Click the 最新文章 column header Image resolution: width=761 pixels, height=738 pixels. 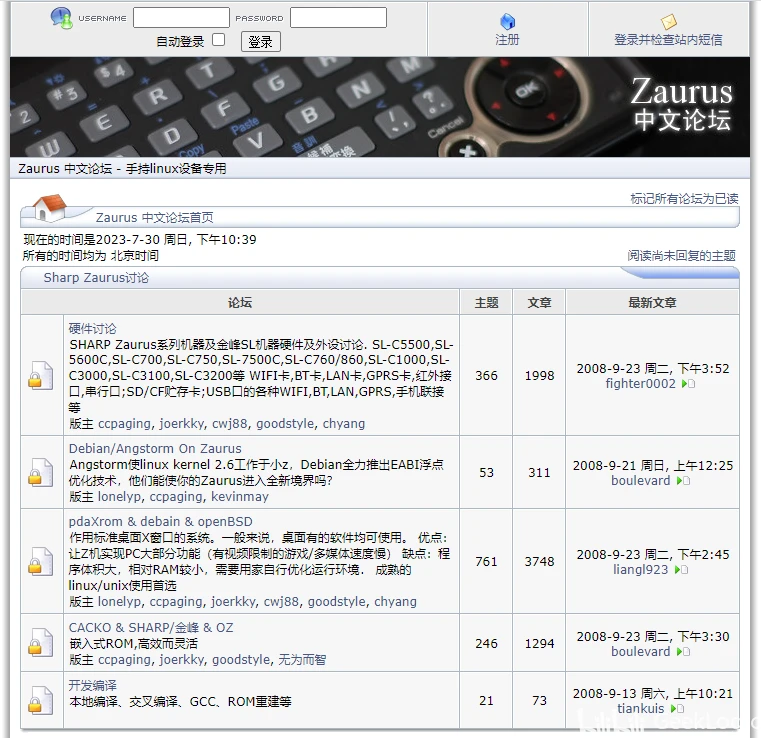point(652,302)
